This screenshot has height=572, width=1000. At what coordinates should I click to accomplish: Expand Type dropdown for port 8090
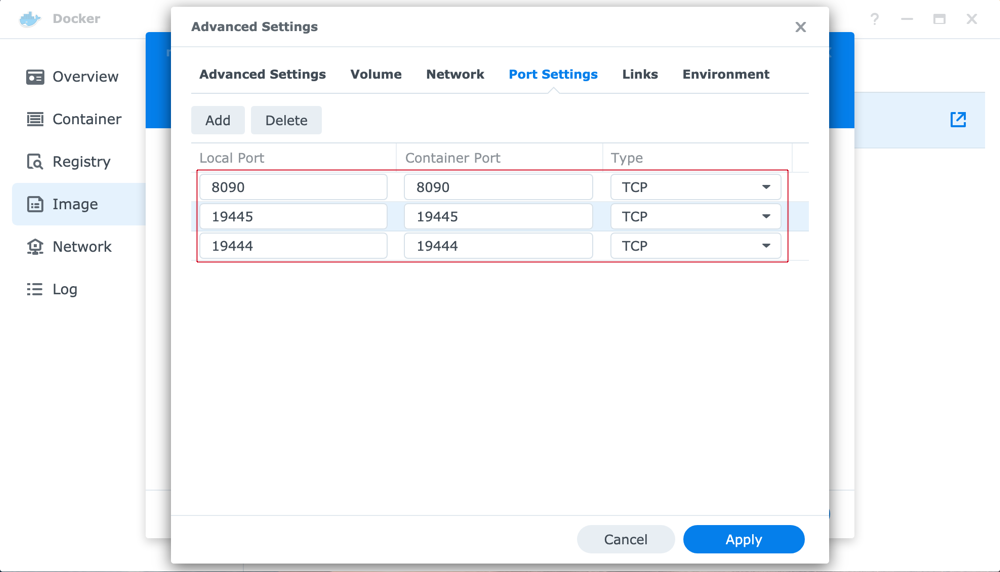point(695,187)
